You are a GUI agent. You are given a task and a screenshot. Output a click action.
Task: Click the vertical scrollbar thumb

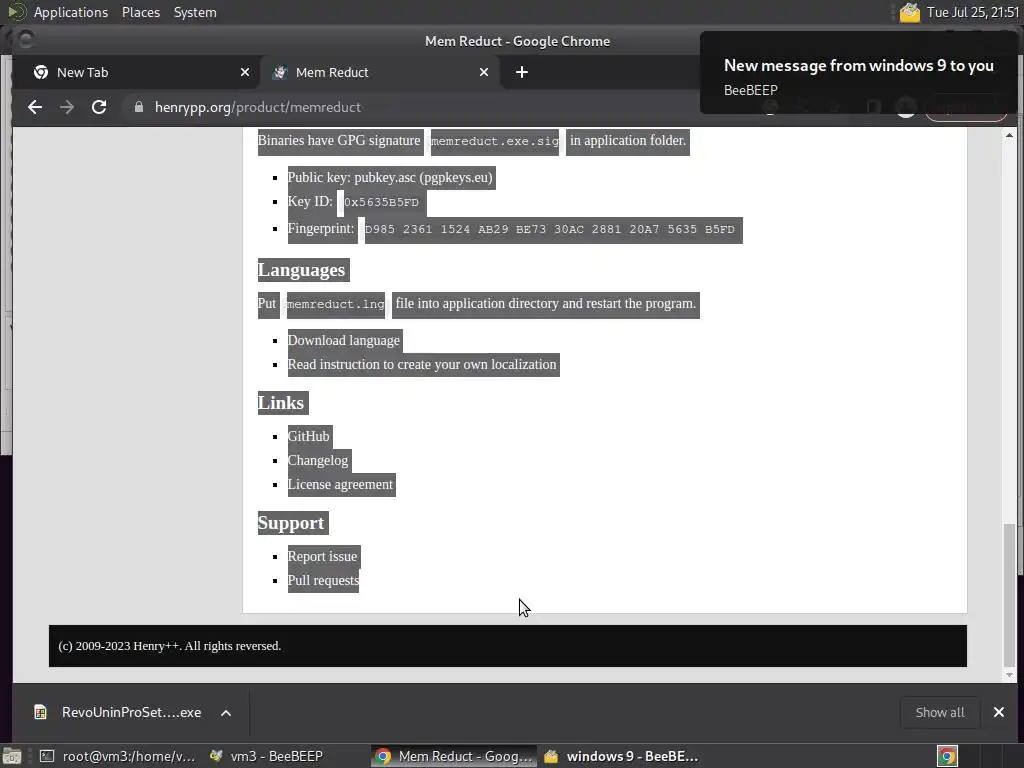1010,594
